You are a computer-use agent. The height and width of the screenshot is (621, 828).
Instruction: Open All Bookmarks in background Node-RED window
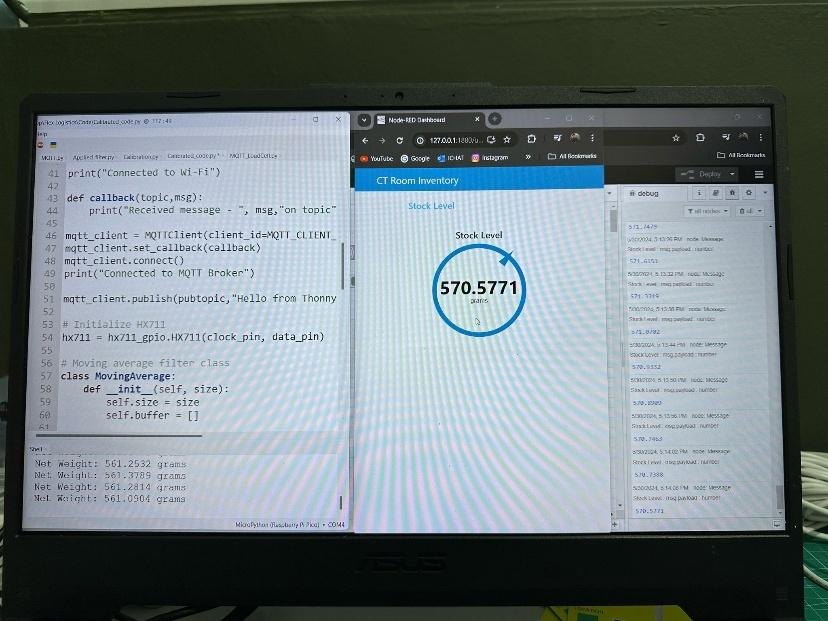pos(741,155)
